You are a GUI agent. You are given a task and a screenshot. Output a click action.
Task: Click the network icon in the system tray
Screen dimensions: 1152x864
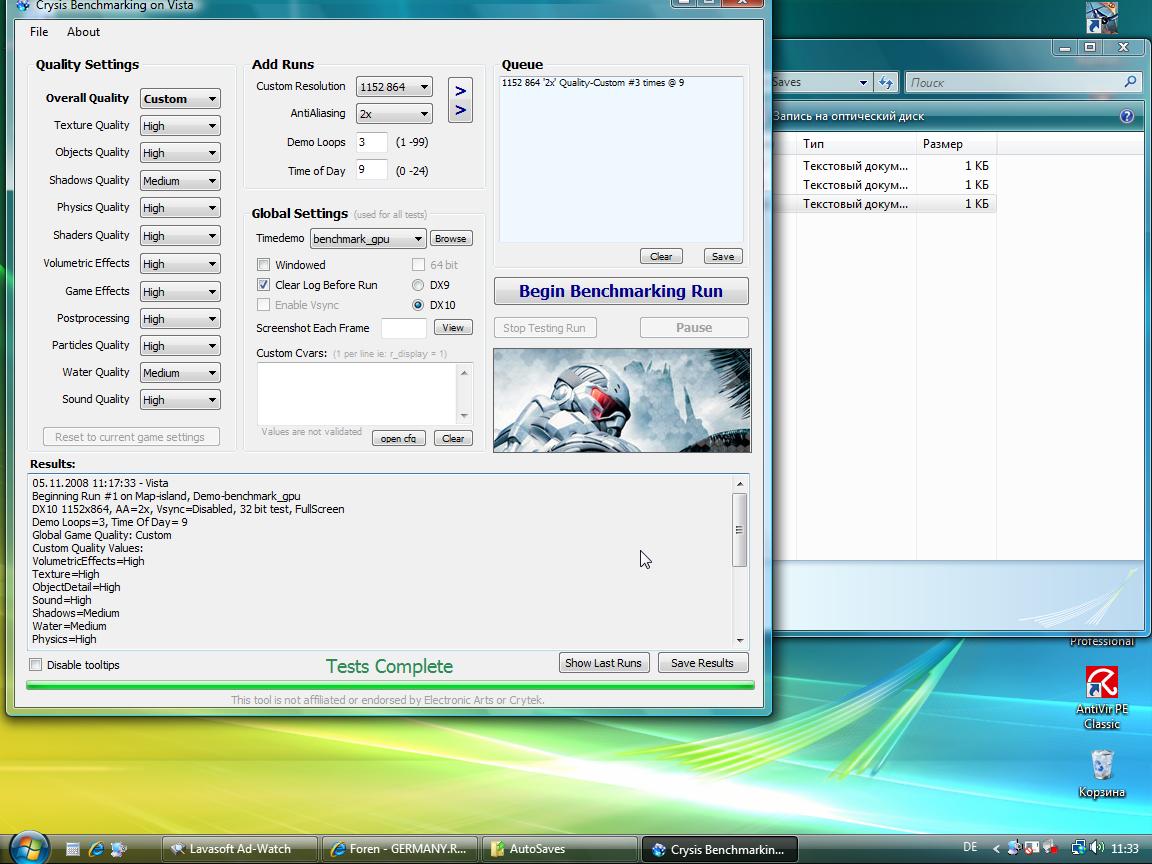[x=1079, y=848]
